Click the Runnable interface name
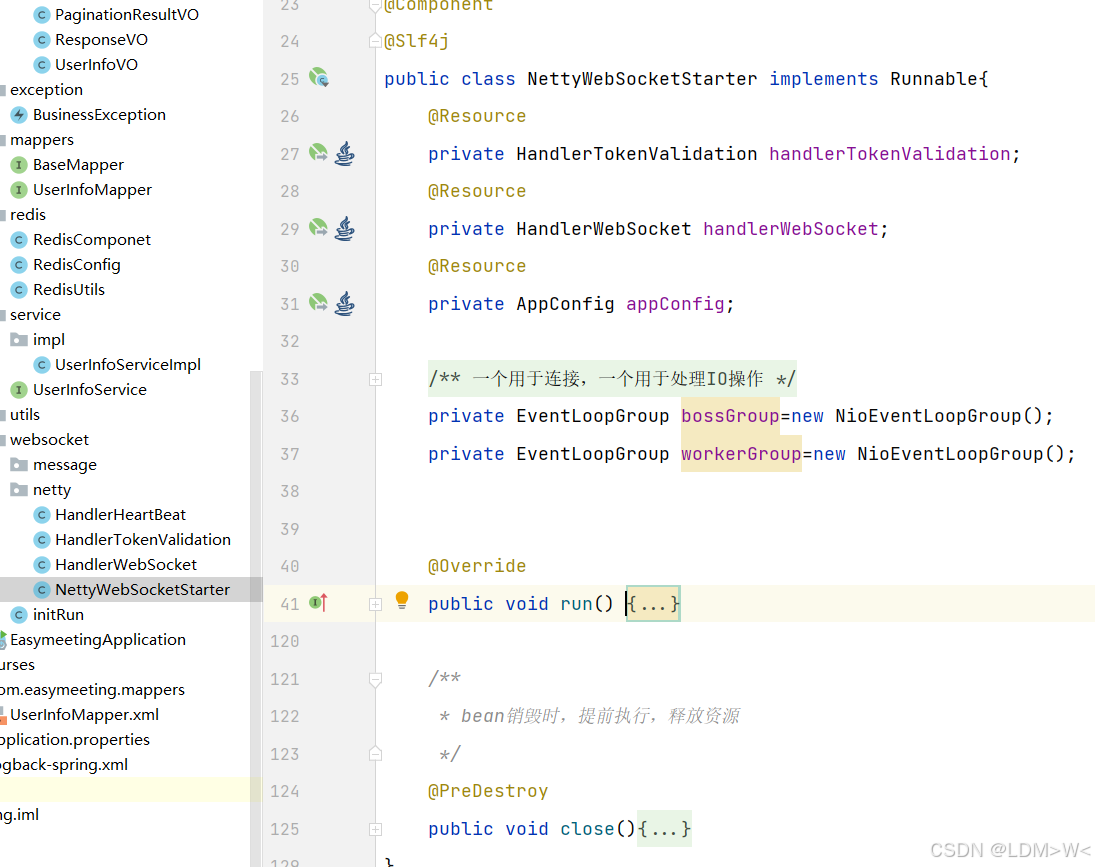1095x867 pixels. point(934,79)
